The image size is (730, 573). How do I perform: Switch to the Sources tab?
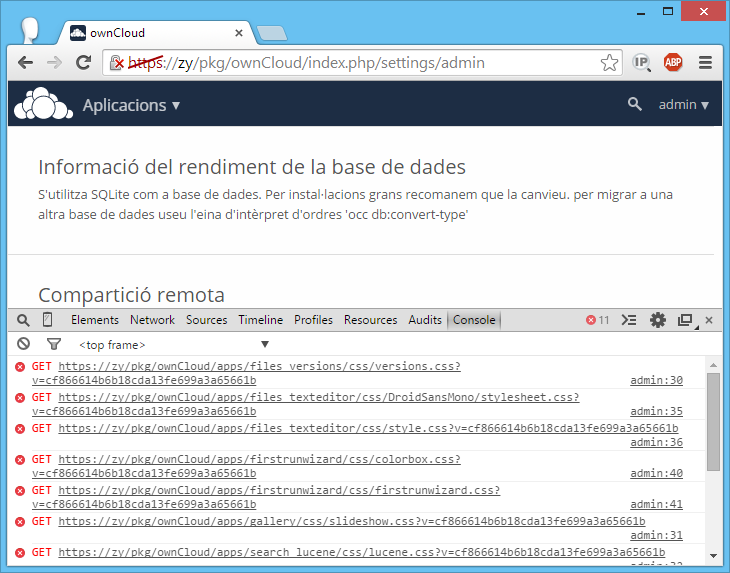pyautogui.click(x=207, y=320)
